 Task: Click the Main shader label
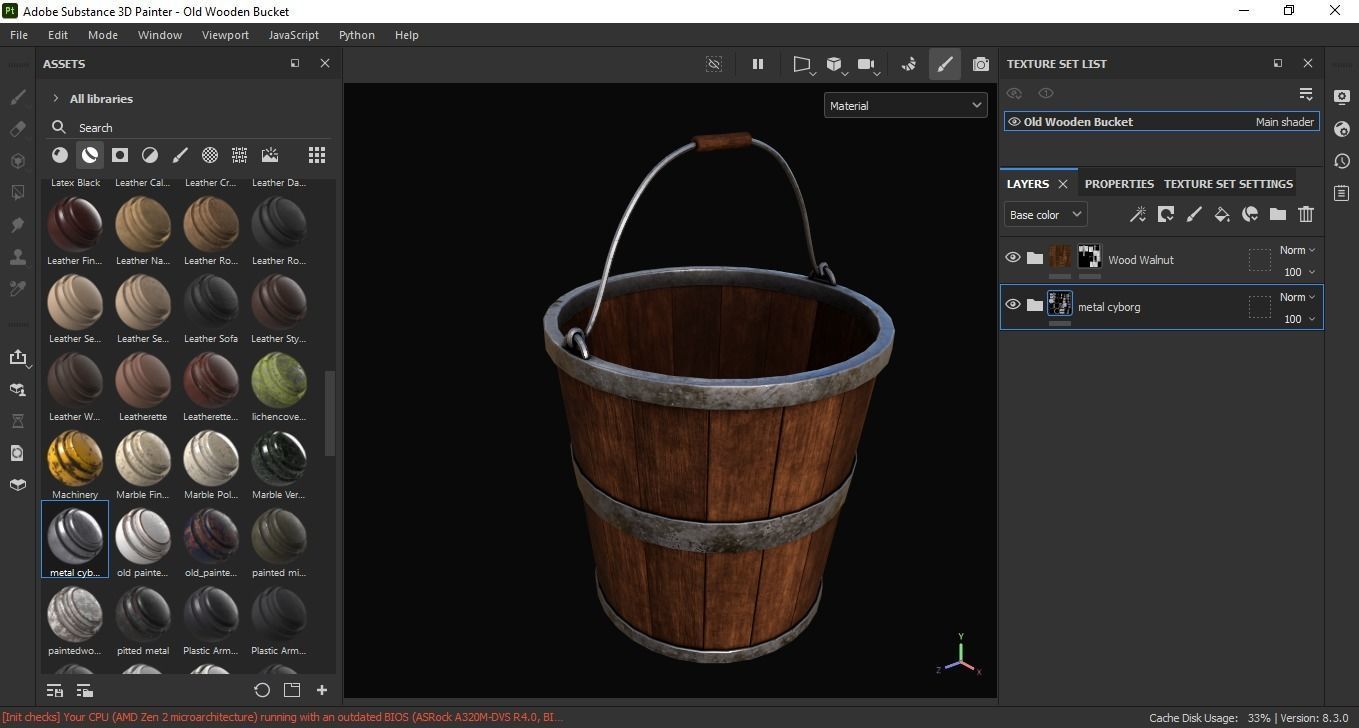pos(1285,122)
